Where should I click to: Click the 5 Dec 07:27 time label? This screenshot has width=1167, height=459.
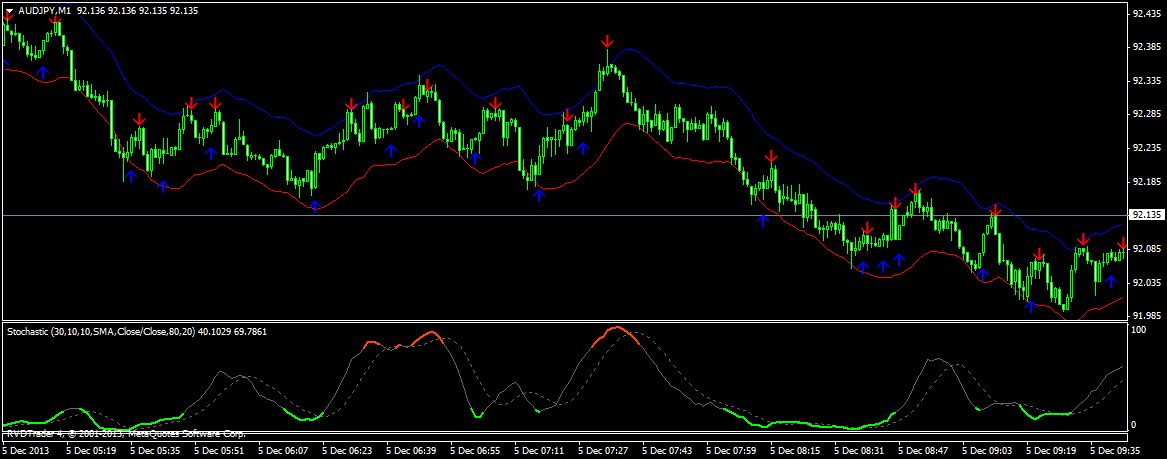coord(603,450)
